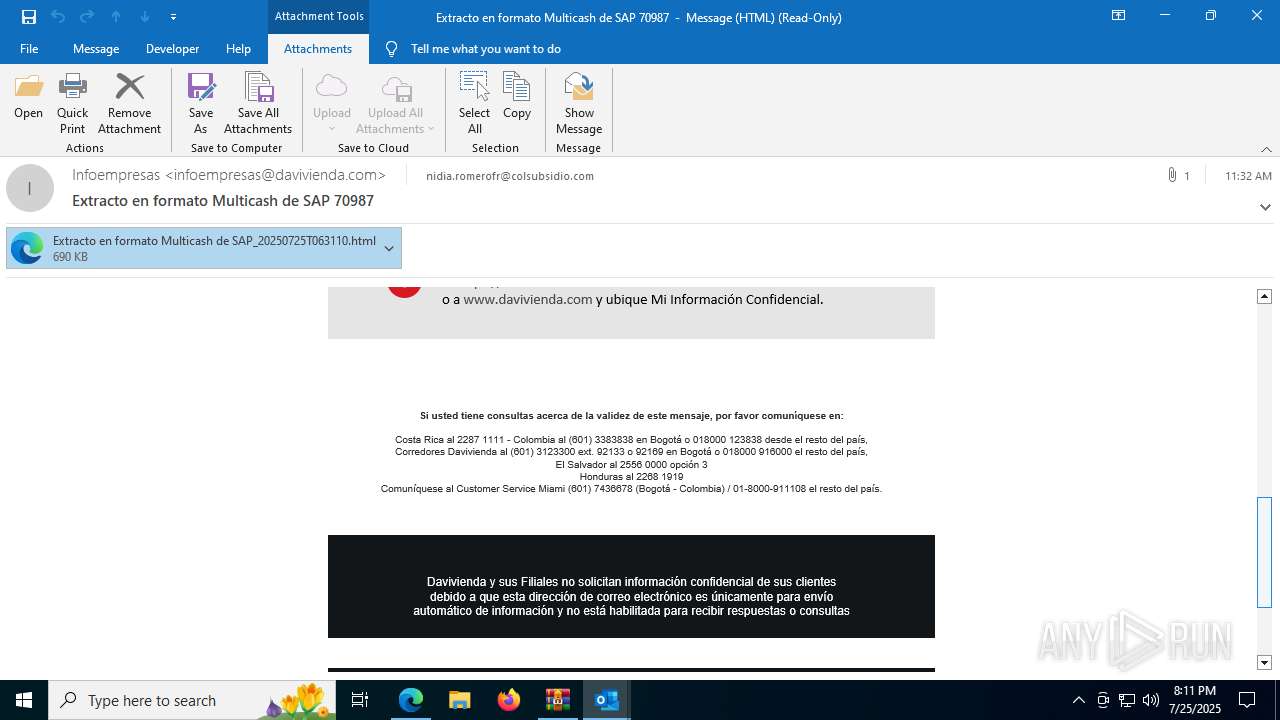Viewport: 1280px width, 720px height.
Task: Click sender Infoempresas email address
Action: (229, 175)
